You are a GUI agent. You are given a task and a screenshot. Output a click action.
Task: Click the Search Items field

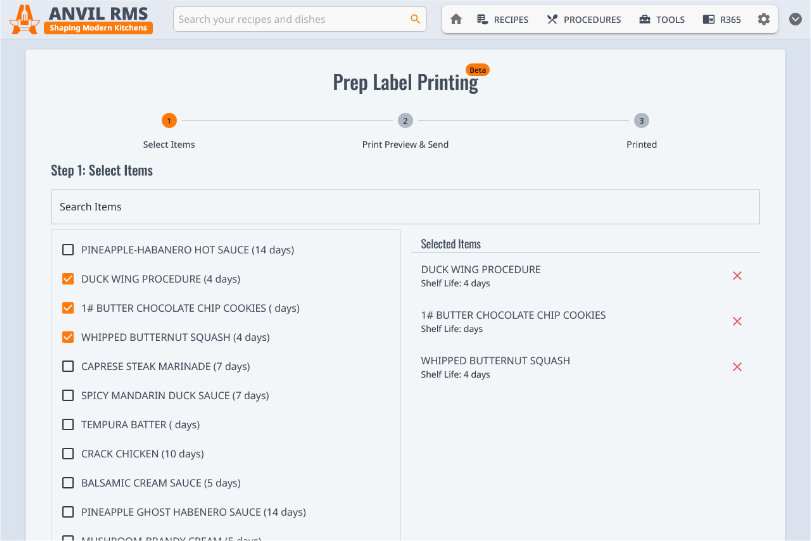point(405,207)
